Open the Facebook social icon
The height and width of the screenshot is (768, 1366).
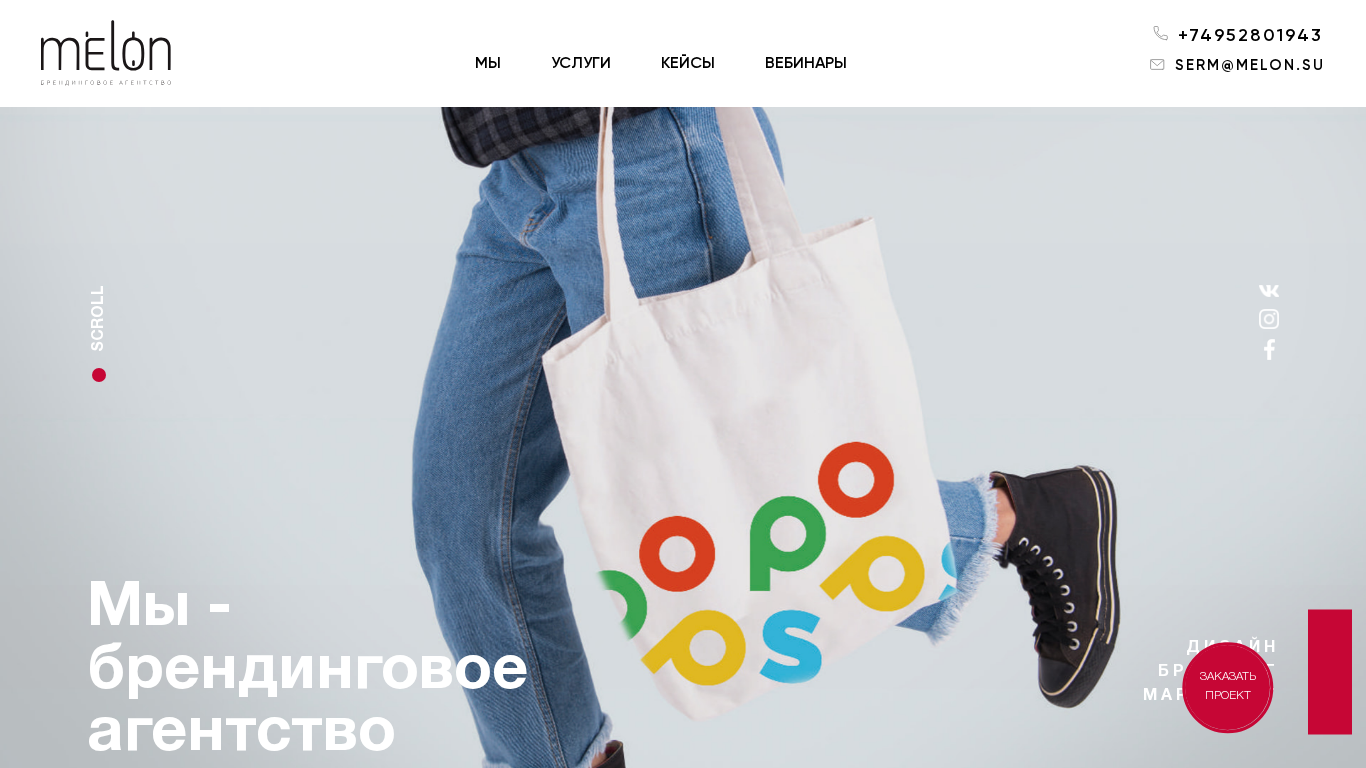click(1269, 350)
